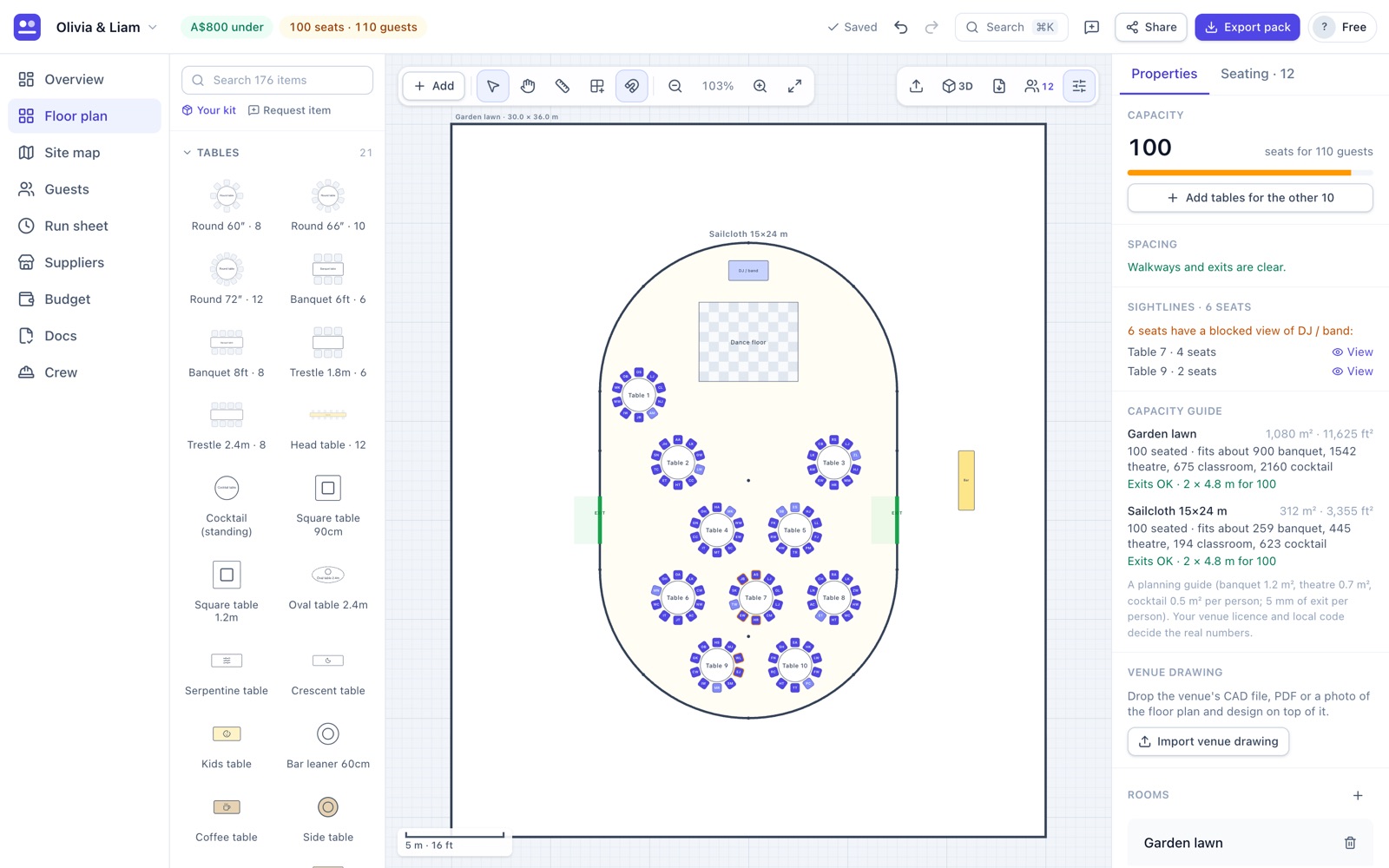Undo the last change
1389x868 pixels.
(901, 27)
